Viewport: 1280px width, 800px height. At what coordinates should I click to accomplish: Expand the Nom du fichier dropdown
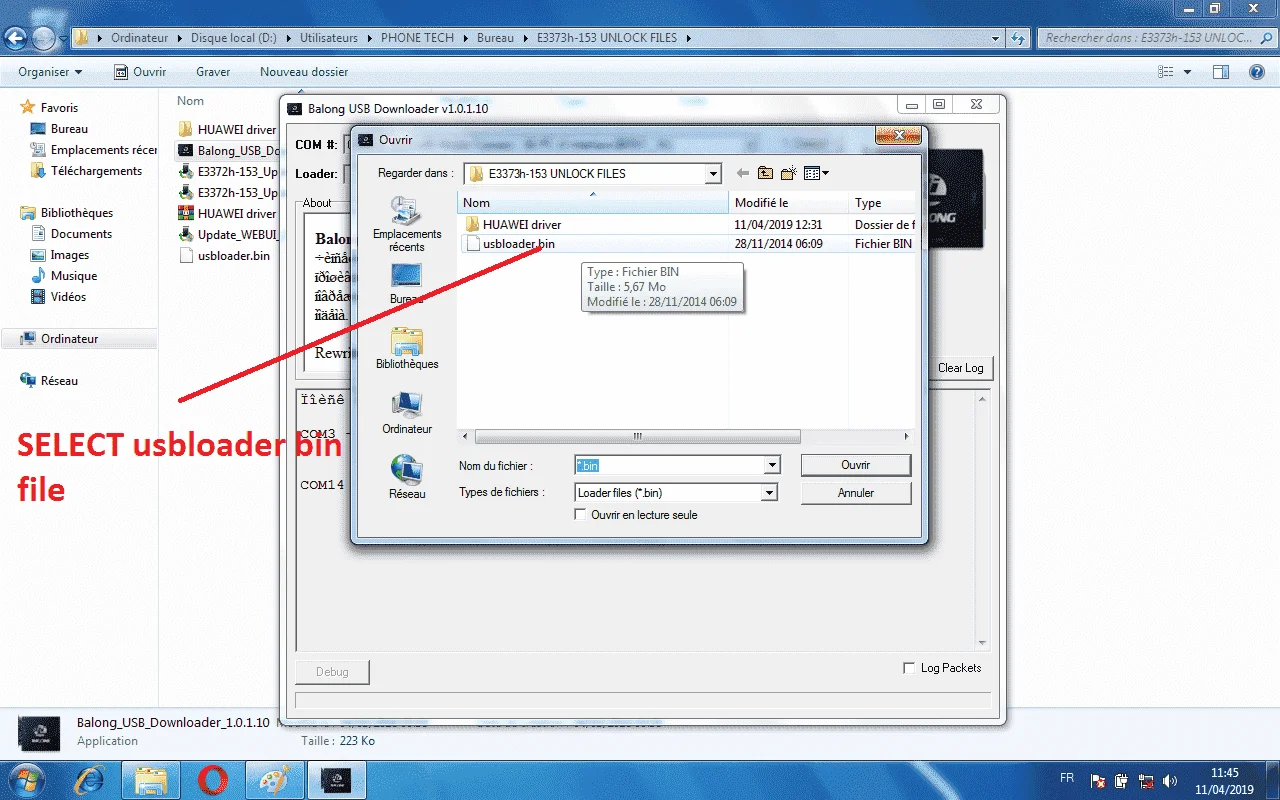771,465
